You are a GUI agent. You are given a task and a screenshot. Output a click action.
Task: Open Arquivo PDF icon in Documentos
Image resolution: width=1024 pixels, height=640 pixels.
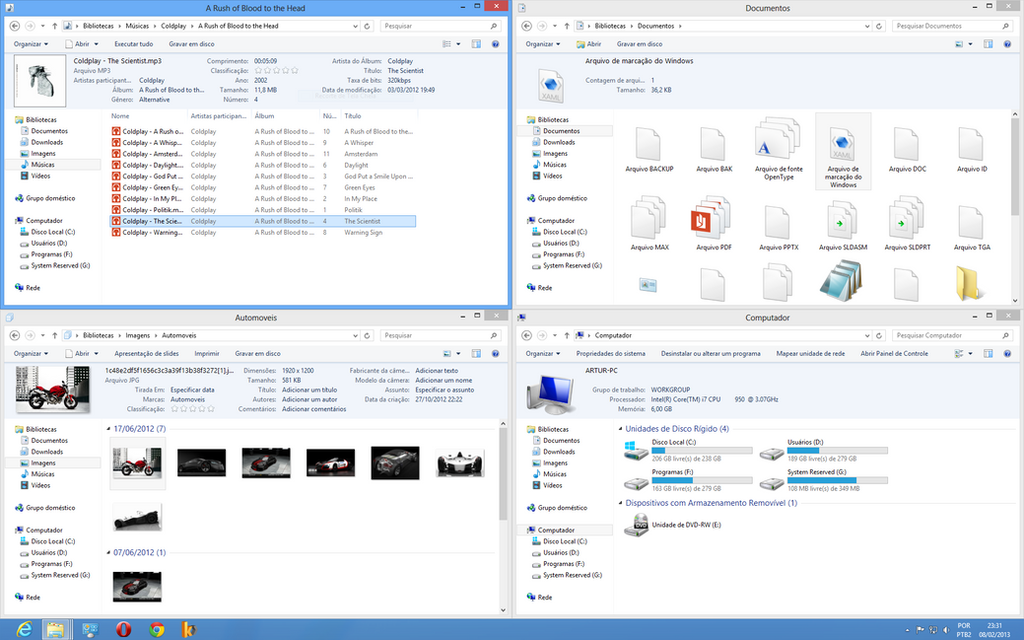pos(713,223)
